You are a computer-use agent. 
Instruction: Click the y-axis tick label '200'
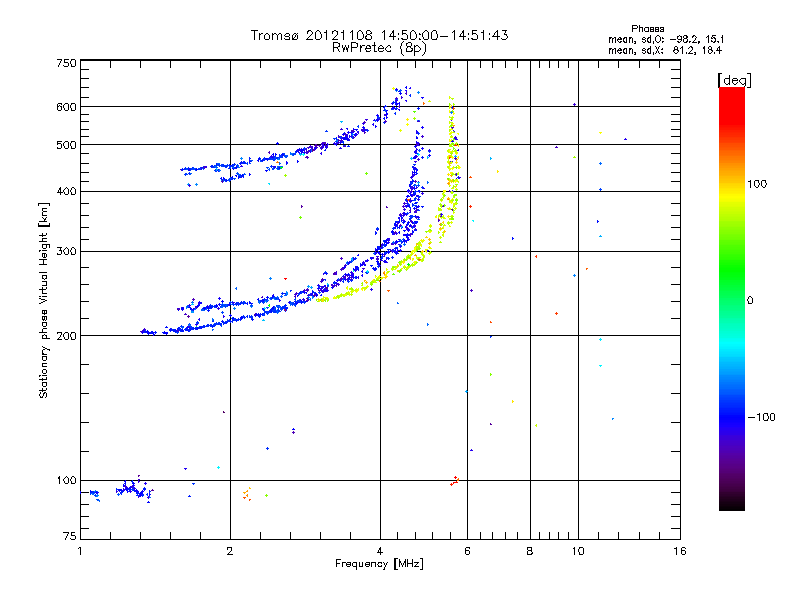66,336
